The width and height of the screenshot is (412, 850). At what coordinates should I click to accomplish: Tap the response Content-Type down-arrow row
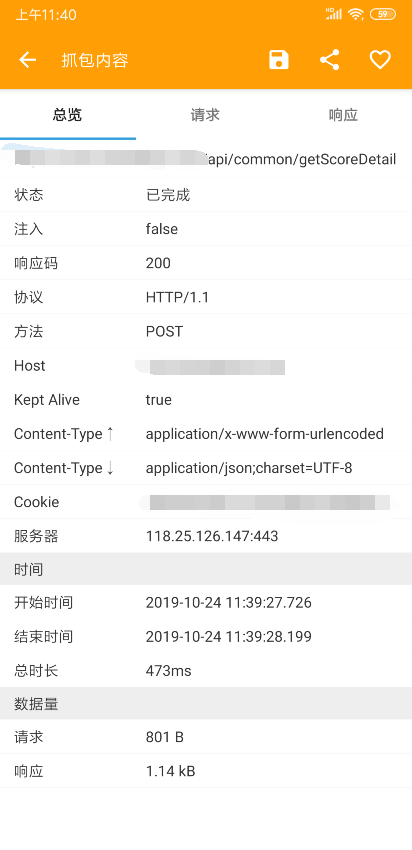[206, 468]
